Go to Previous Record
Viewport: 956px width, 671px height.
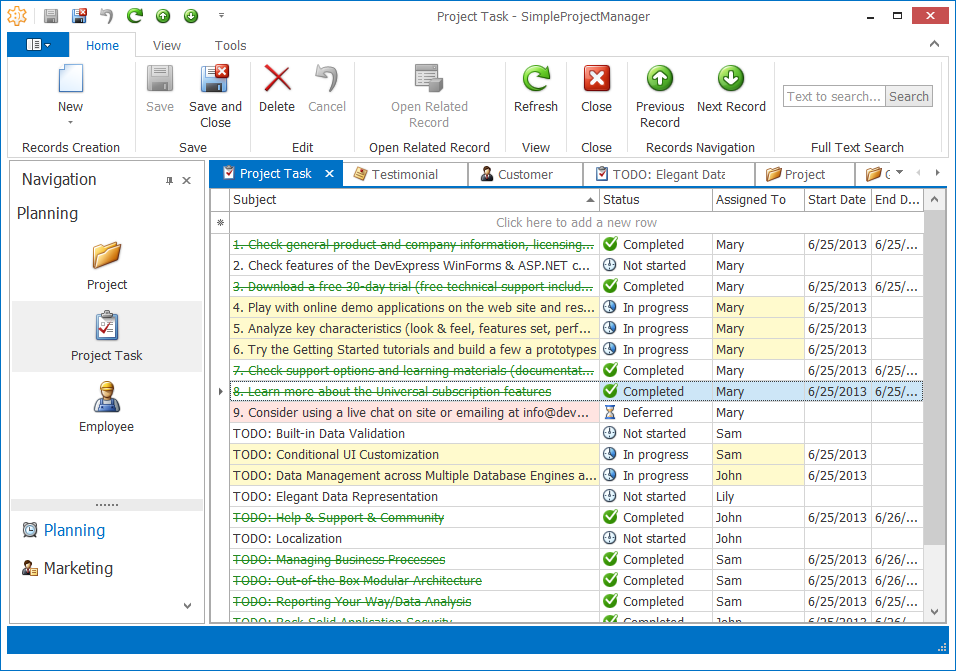pos(660,96)
